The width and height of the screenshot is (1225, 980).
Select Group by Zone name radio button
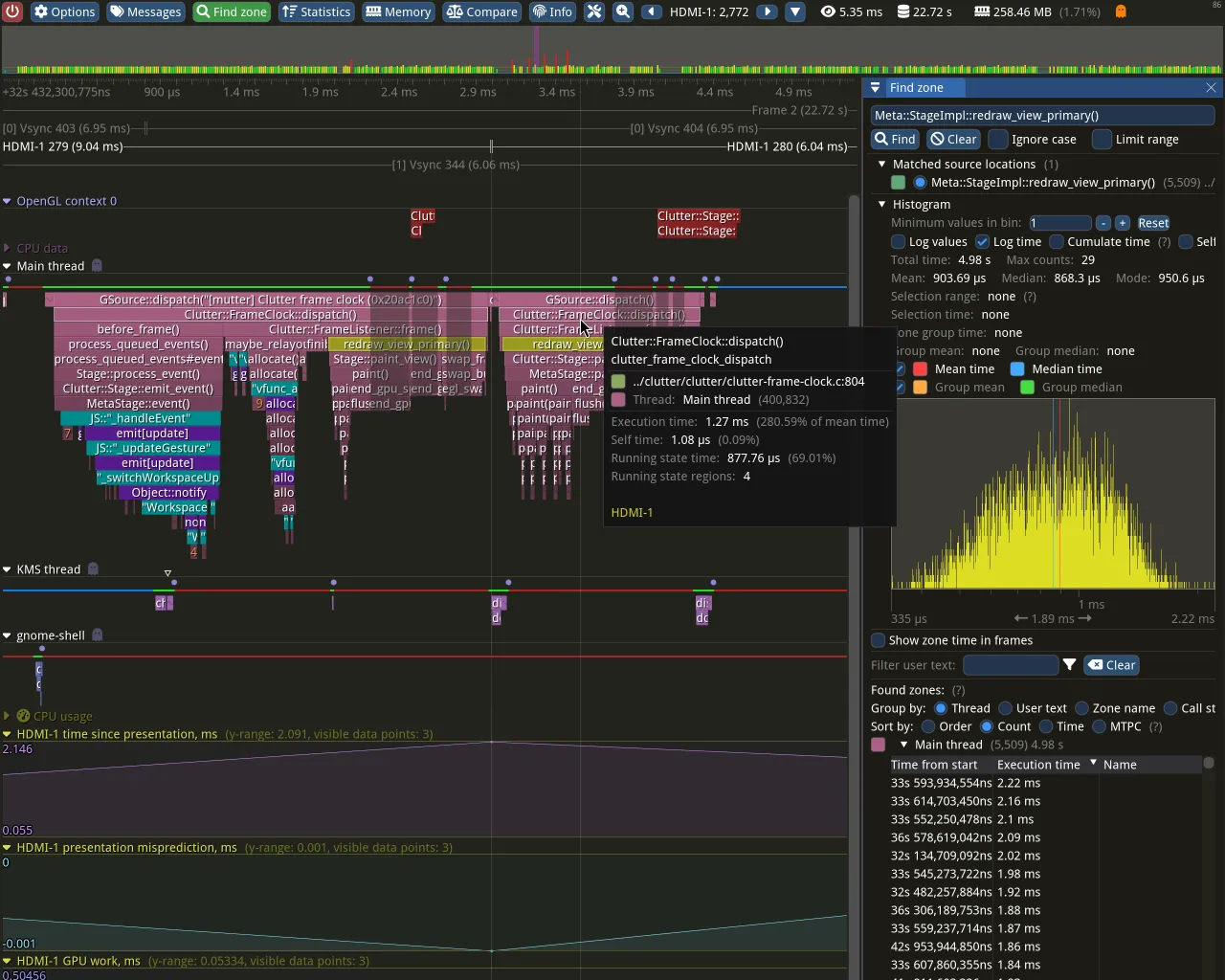tap(1081, 708)
